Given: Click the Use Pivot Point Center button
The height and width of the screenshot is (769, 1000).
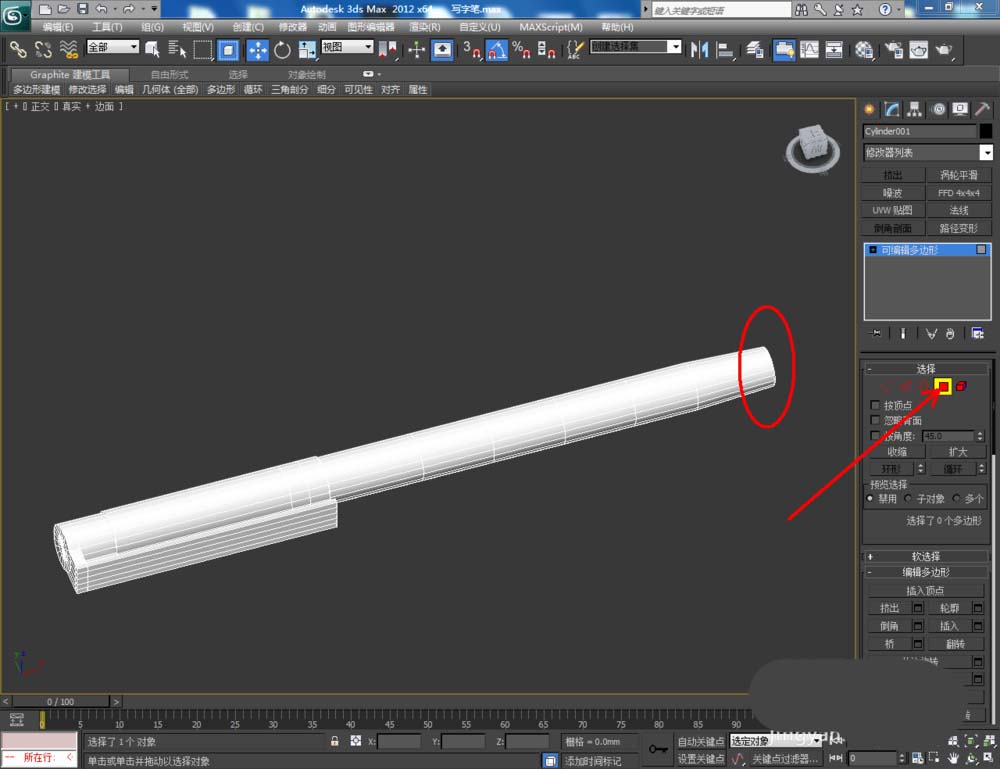Looking at the screenshot, I should (388, 49).
